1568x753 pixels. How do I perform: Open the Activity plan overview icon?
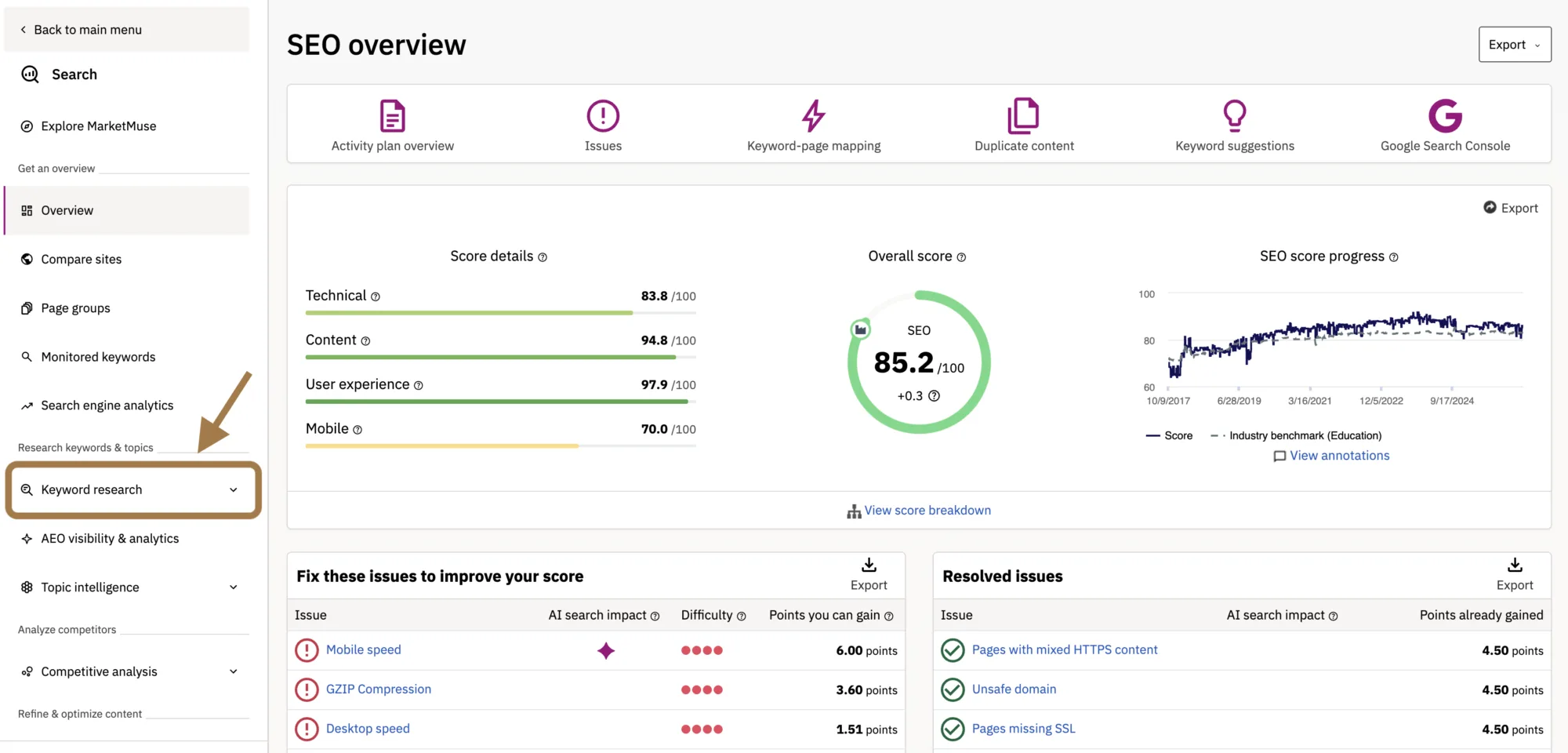pyautogui.click(x=392, y=116)
